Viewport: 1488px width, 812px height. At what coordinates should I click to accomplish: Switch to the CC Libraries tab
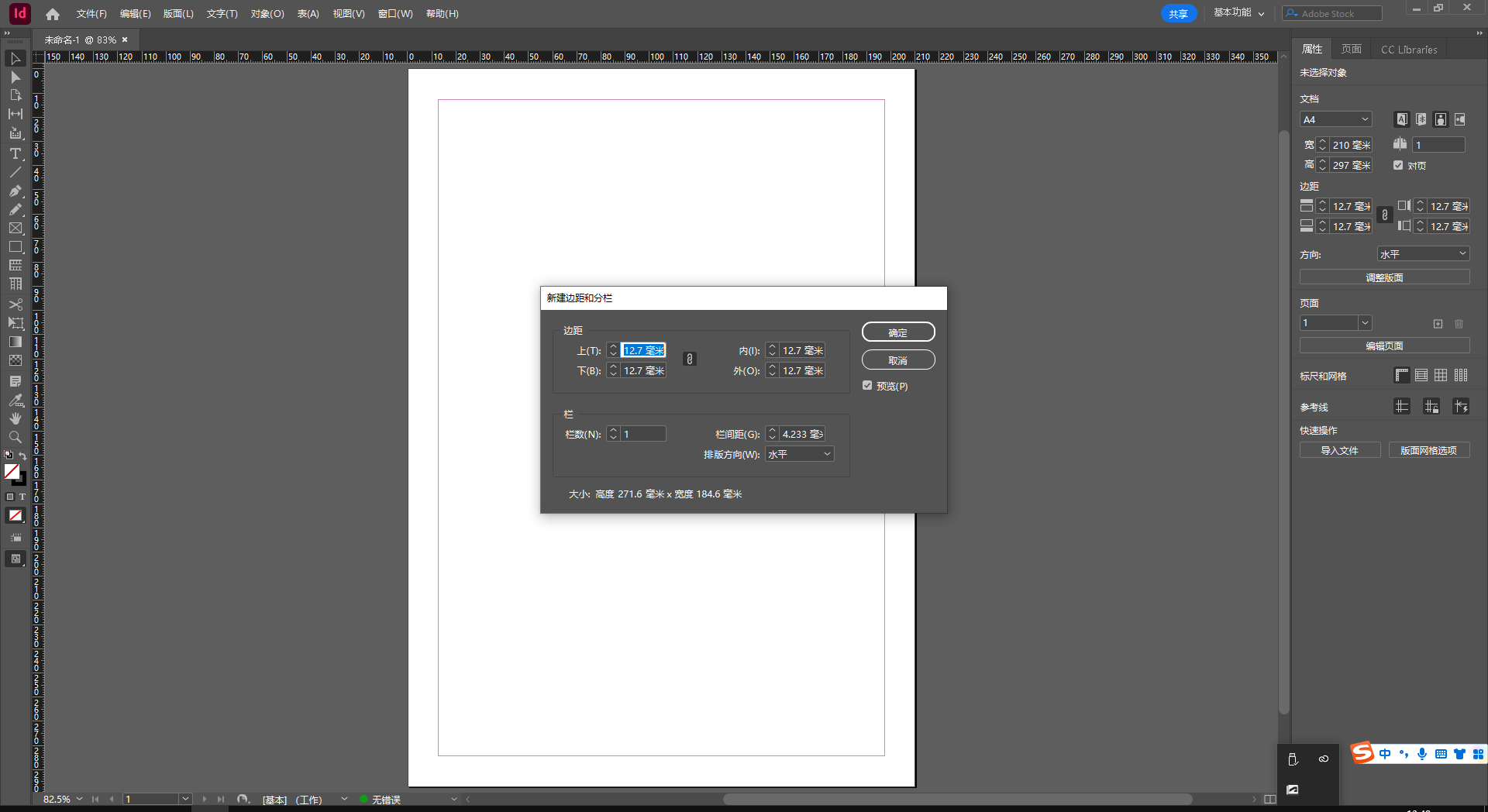pyautogui.click(x=1409, y=50)
